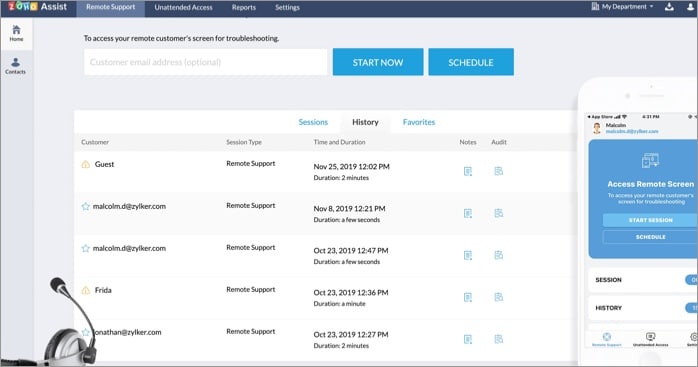Viewport: 698px width, 367px height.
Task: Open audit for Nov 8, 2019 session
Action: pyautogui.click(x=499, y=213)
